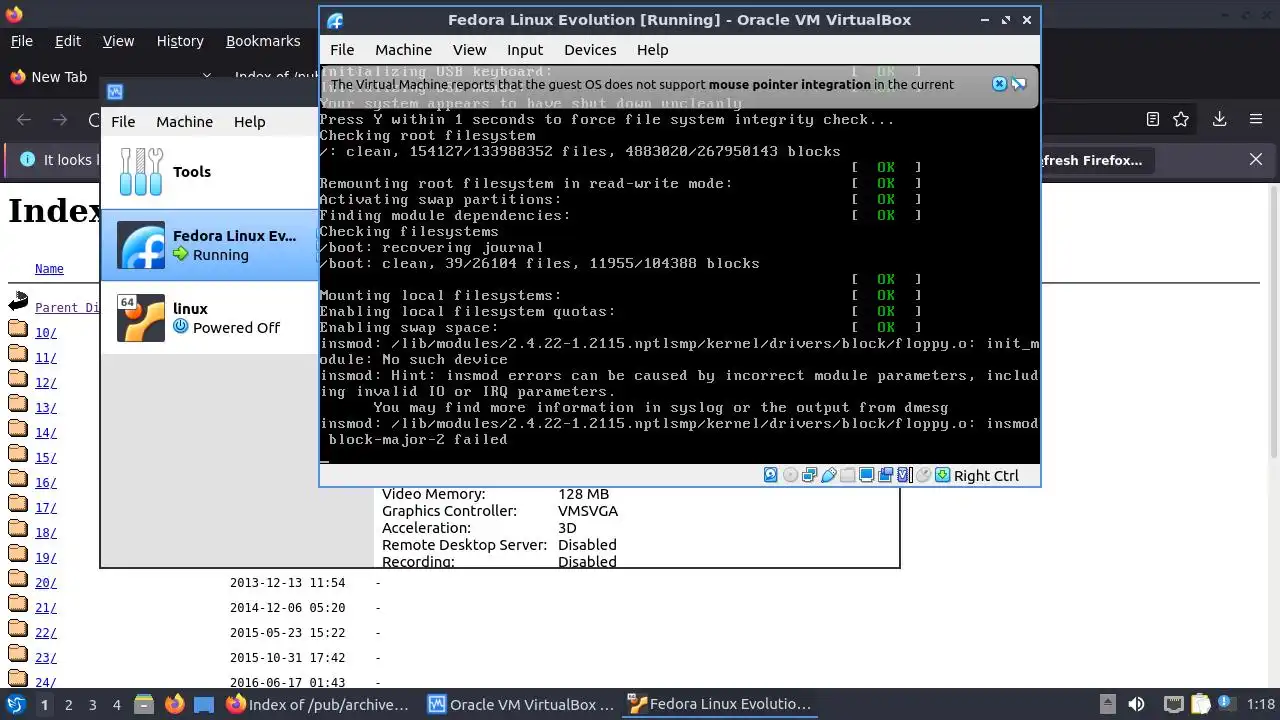
Task: Close the Refresh Firefox notification bar
Action: coord(1256,159)
